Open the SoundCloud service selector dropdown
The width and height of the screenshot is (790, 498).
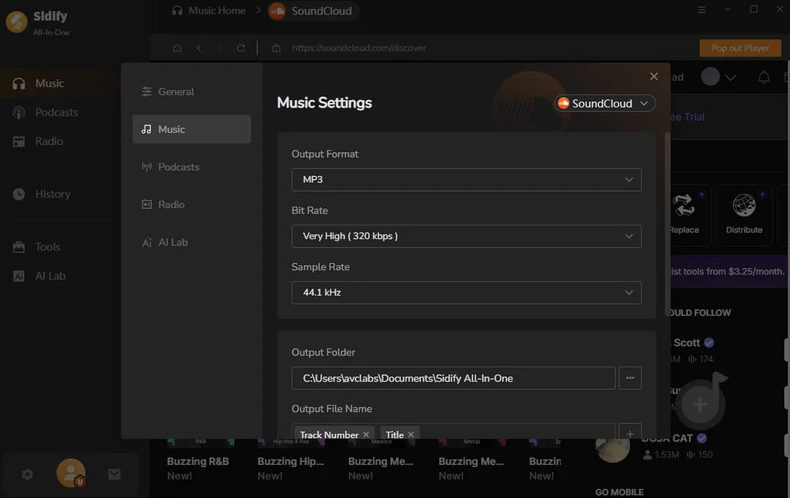pos(605,103)
